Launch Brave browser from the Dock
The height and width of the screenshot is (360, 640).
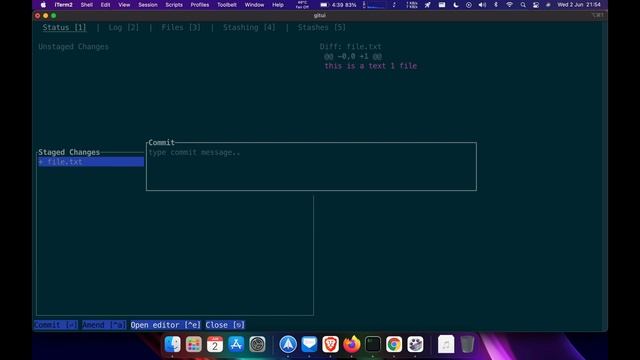(330, 344)
